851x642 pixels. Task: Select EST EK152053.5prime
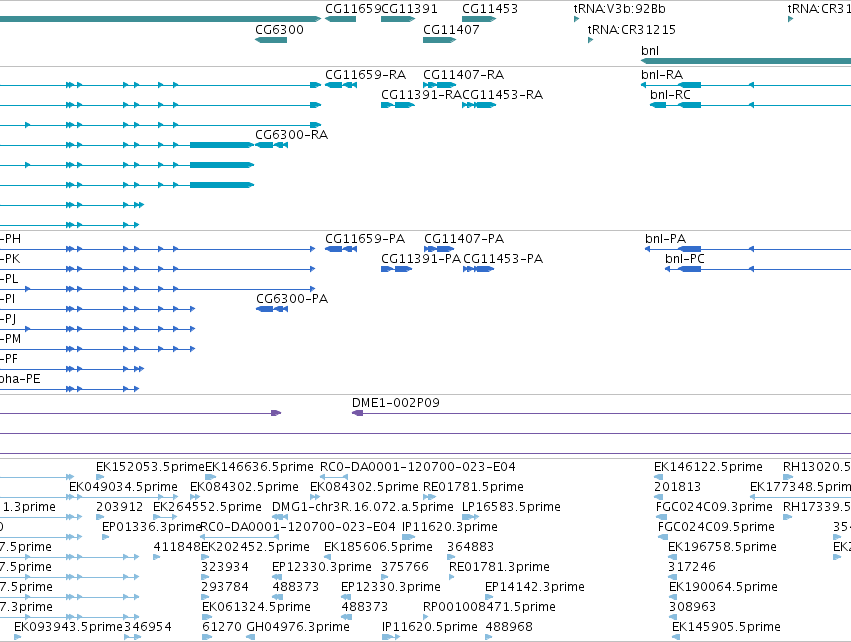150,467
